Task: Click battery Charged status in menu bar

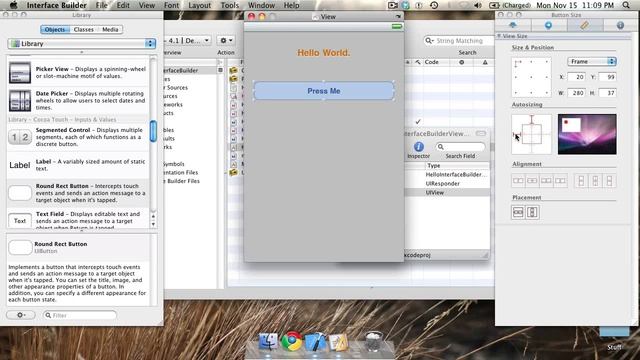Action: (x=510, y=5)
